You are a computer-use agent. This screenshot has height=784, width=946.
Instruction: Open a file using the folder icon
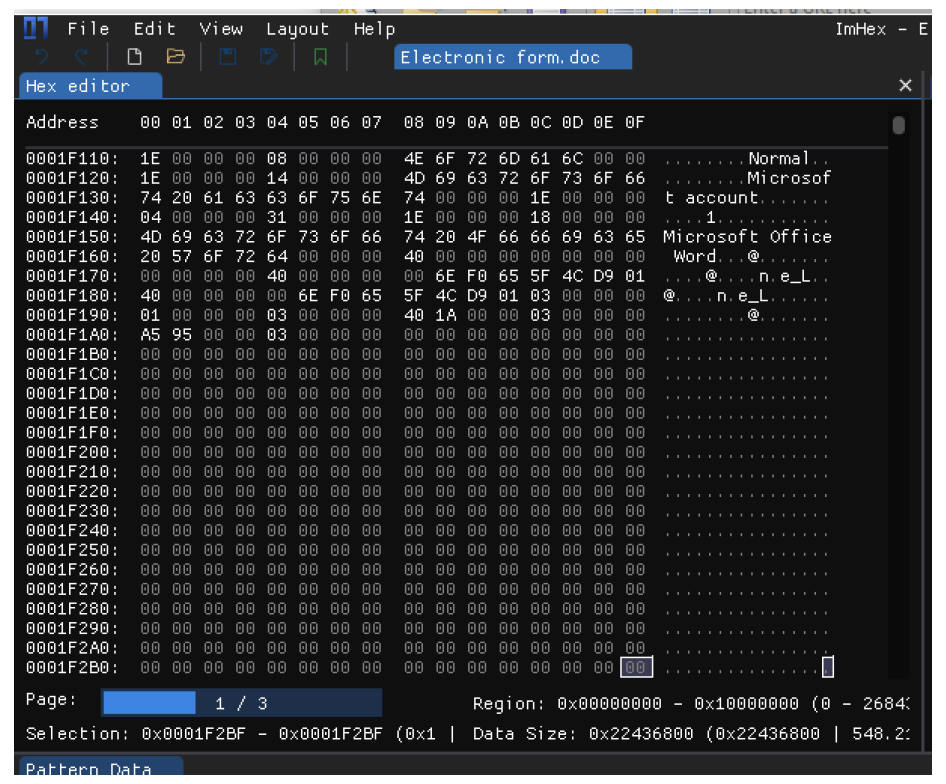coord(176,57)
